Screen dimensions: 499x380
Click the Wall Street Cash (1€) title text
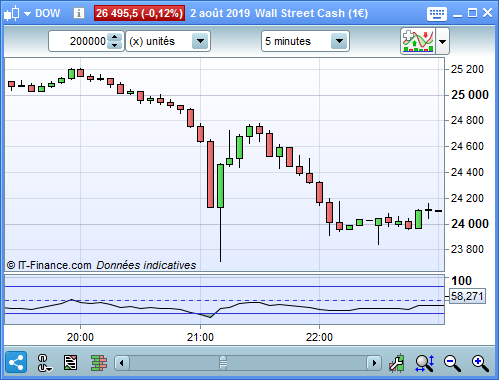click(x=311, y=13)
